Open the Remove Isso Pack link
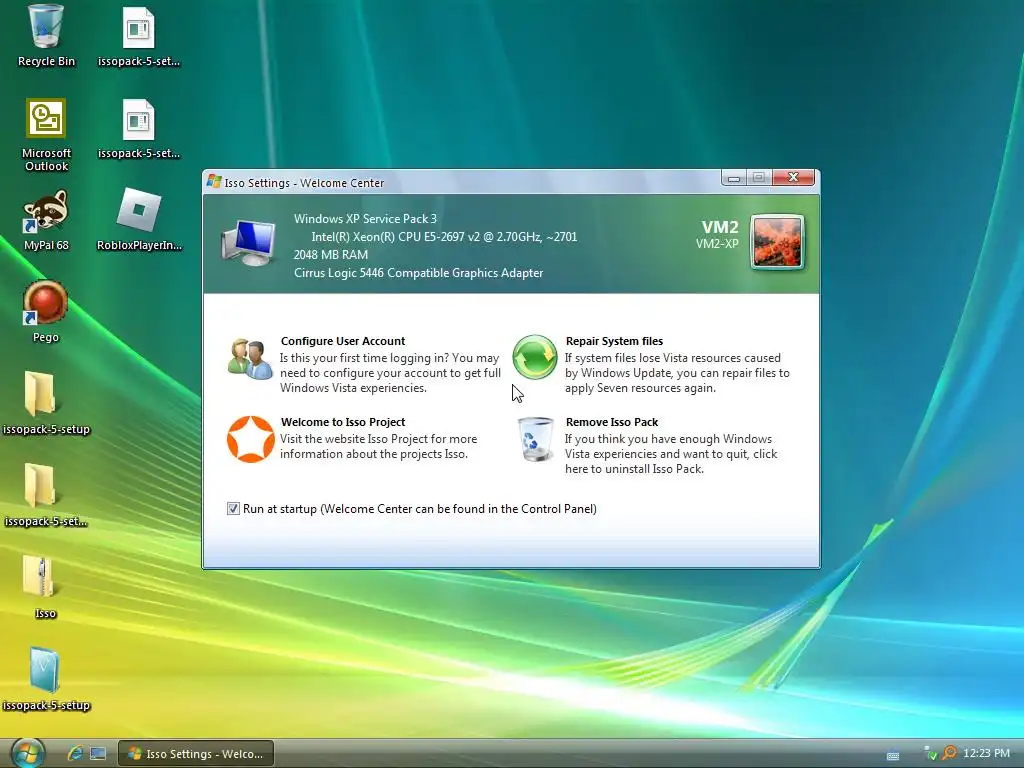 click(612, 422)
